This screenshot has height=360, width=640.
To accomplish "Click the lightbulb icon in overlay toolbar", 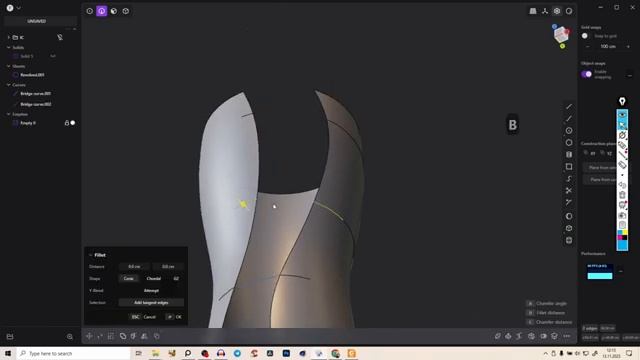I will [622, 101].
